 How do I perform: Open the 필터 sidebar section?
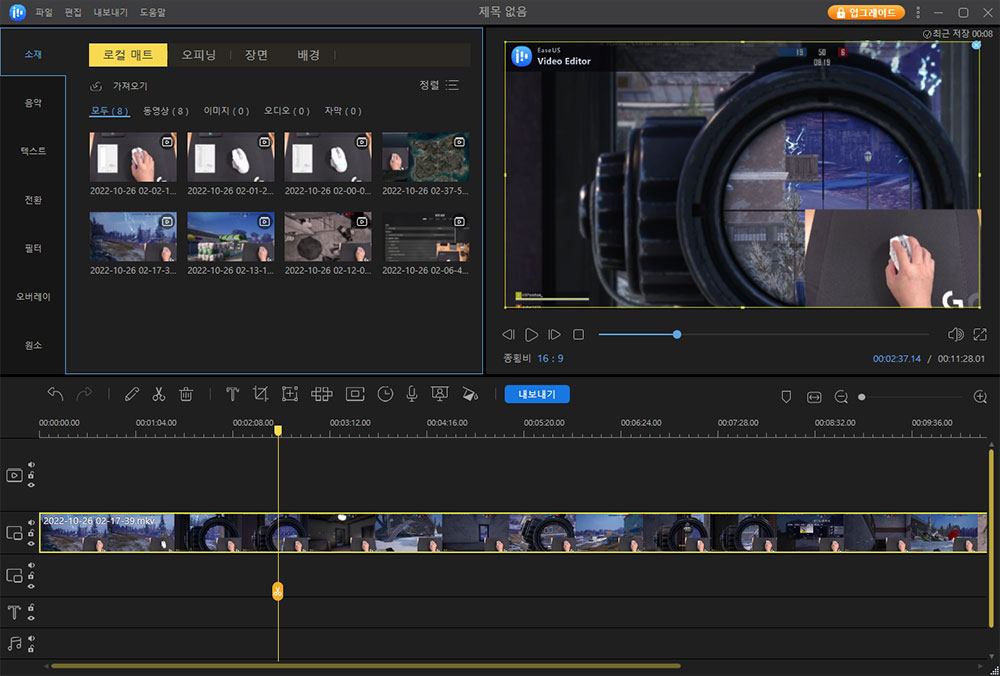point(33,248)
